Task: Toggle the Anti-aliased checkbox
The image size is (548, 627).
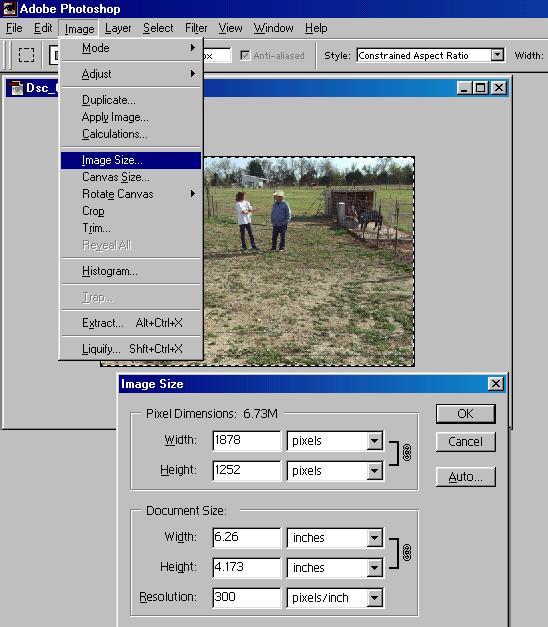Action: [x=245, y=55]
